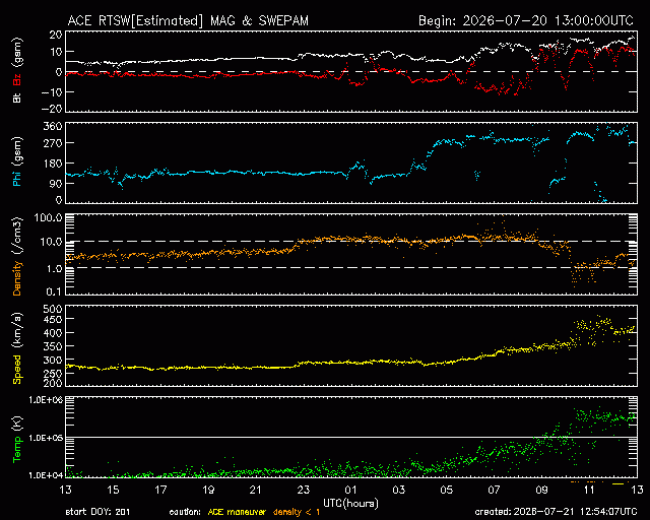Click the '450' tick on Speed axis
650x520 pixels.
pyautogui.click(x=52, y=319)
